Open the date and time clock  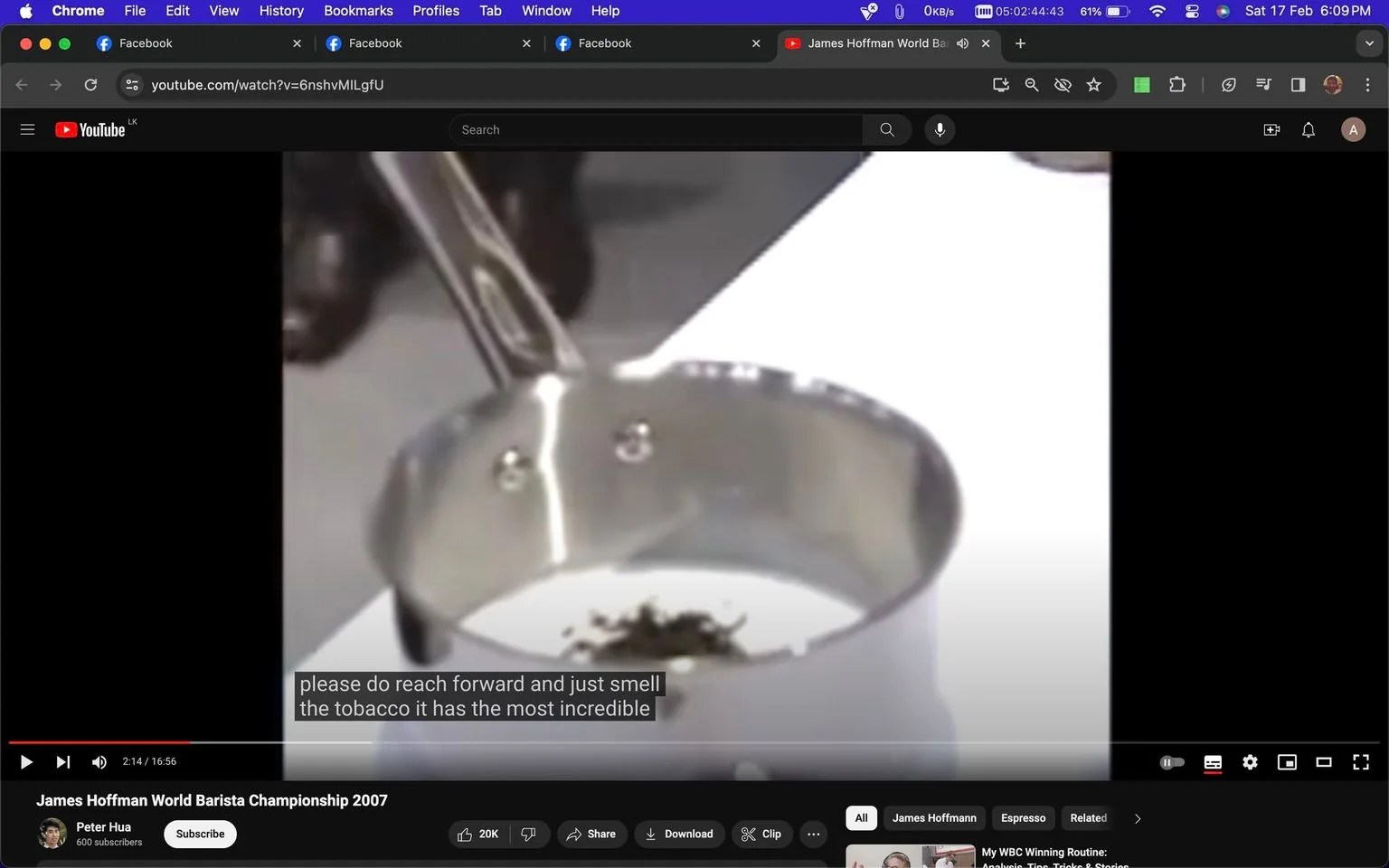[1308, 11]
